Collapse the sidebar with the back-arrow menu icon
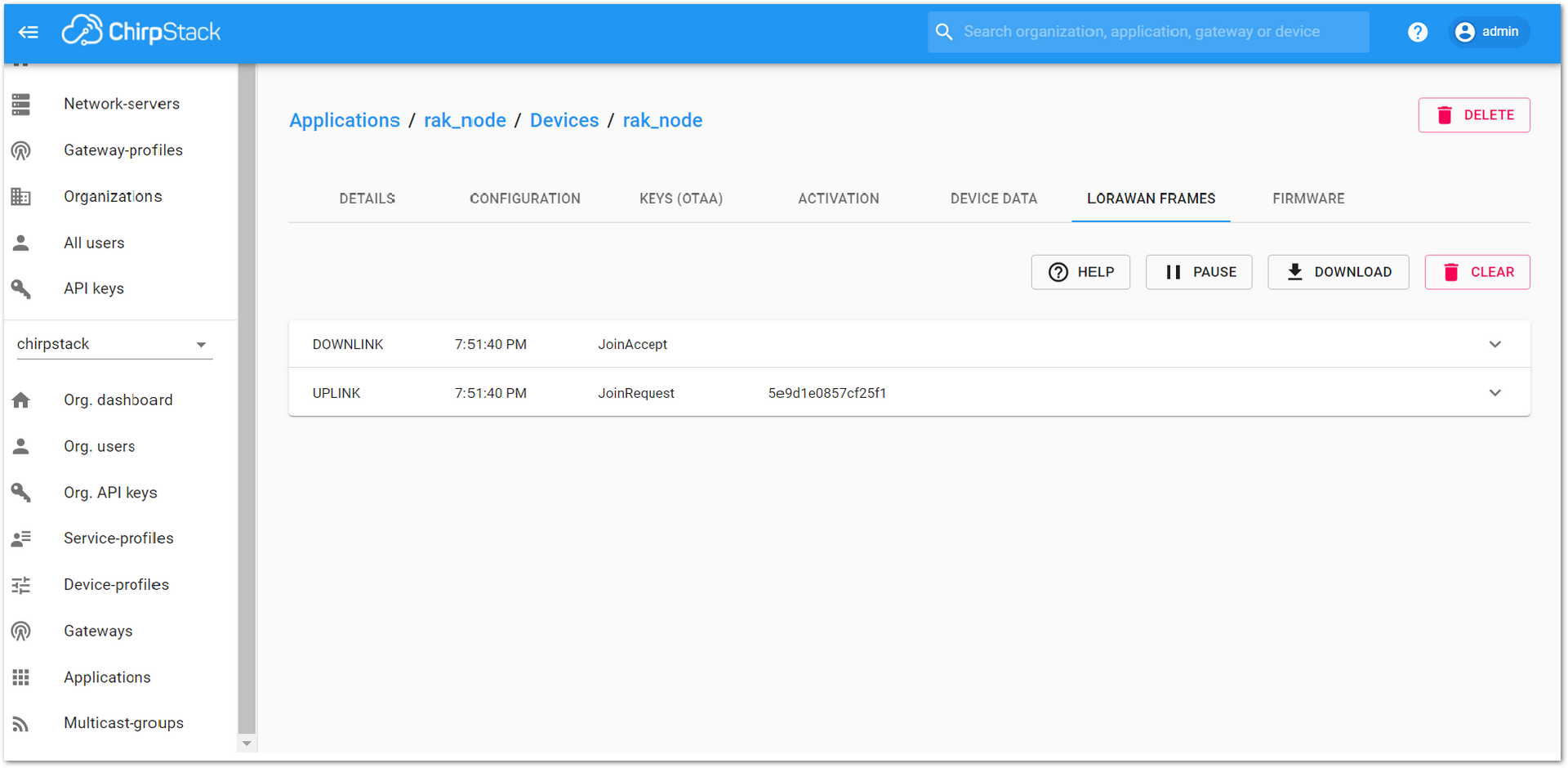This screenshot has height=768, width=1568. pos(29,32)
